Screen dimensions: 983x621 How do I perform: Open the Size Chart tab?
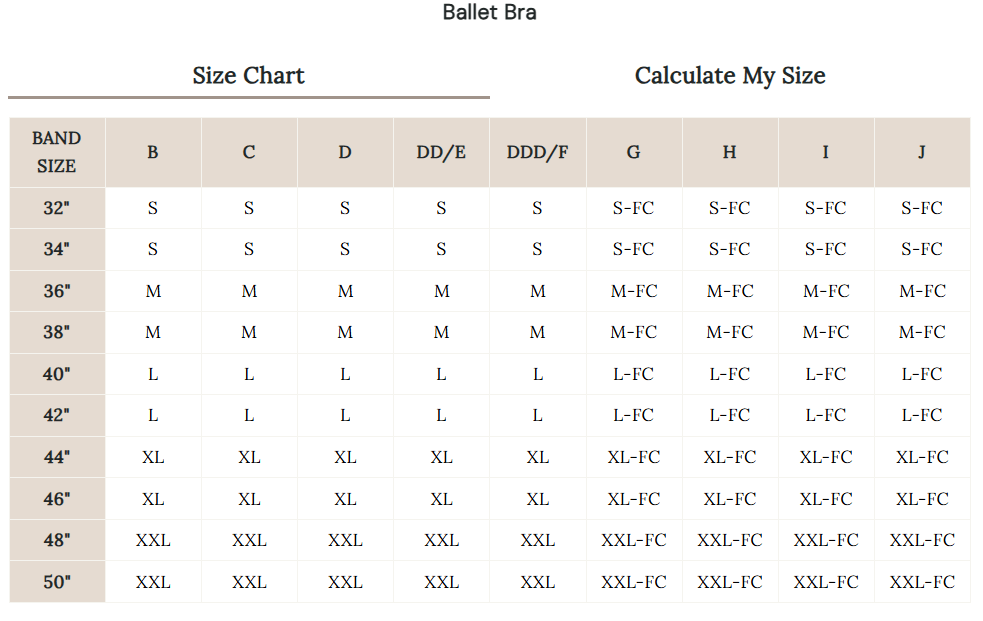tap(248, 76)
